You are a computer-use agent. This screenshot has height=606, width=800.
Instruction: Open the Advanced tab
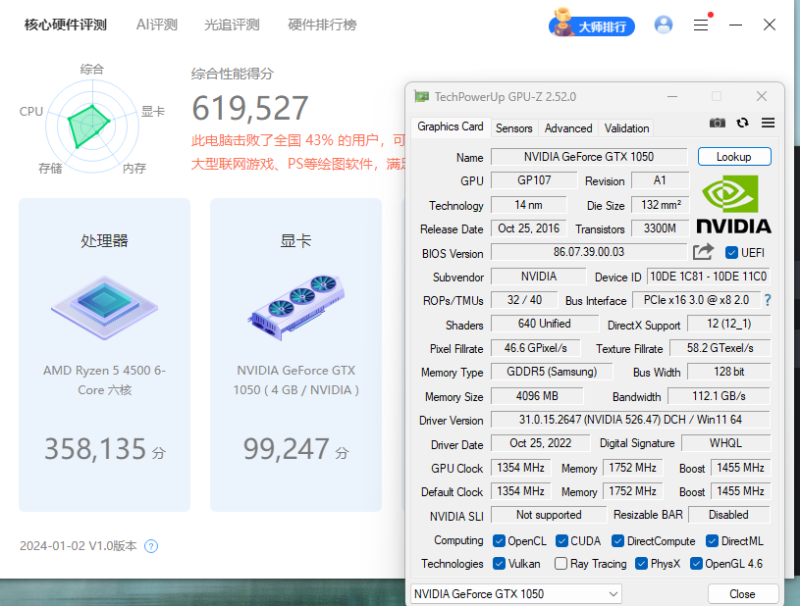coord(568,128)
